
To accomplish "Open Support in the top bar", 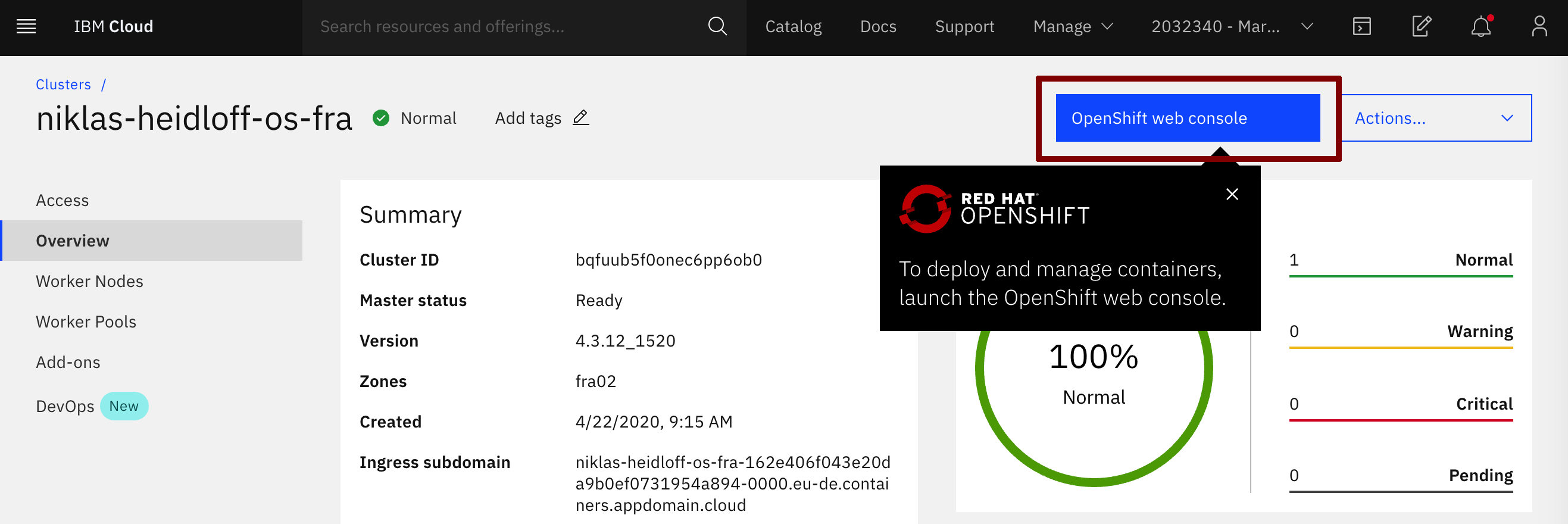I will pyautogui.click(x=964, y=27).
